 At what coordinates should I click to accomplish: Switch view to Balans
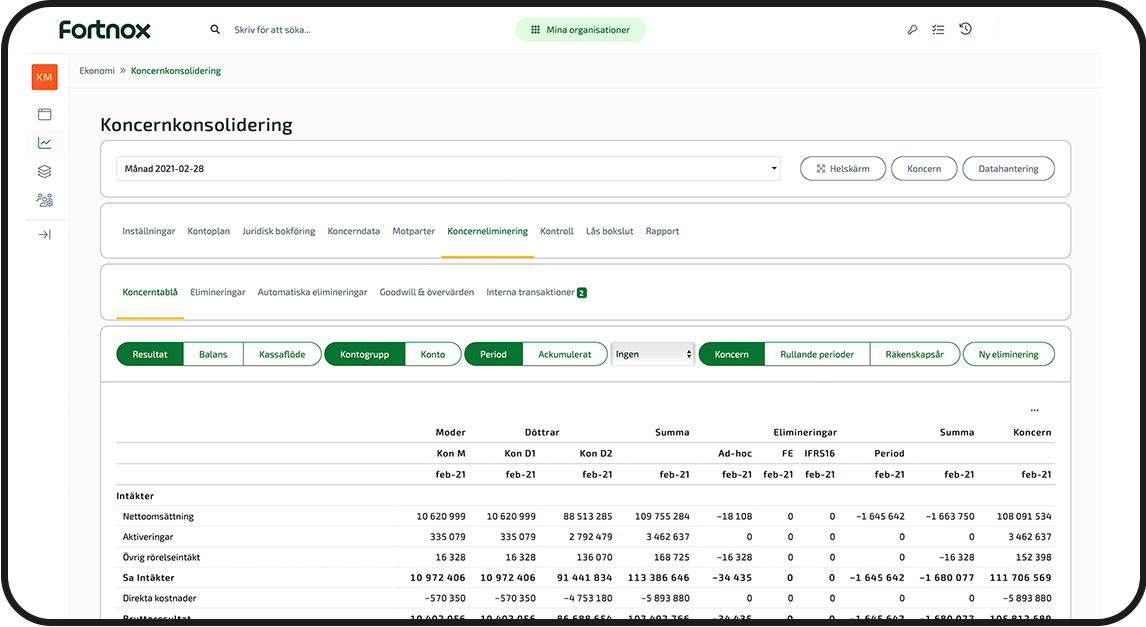(x=213, y=354)
